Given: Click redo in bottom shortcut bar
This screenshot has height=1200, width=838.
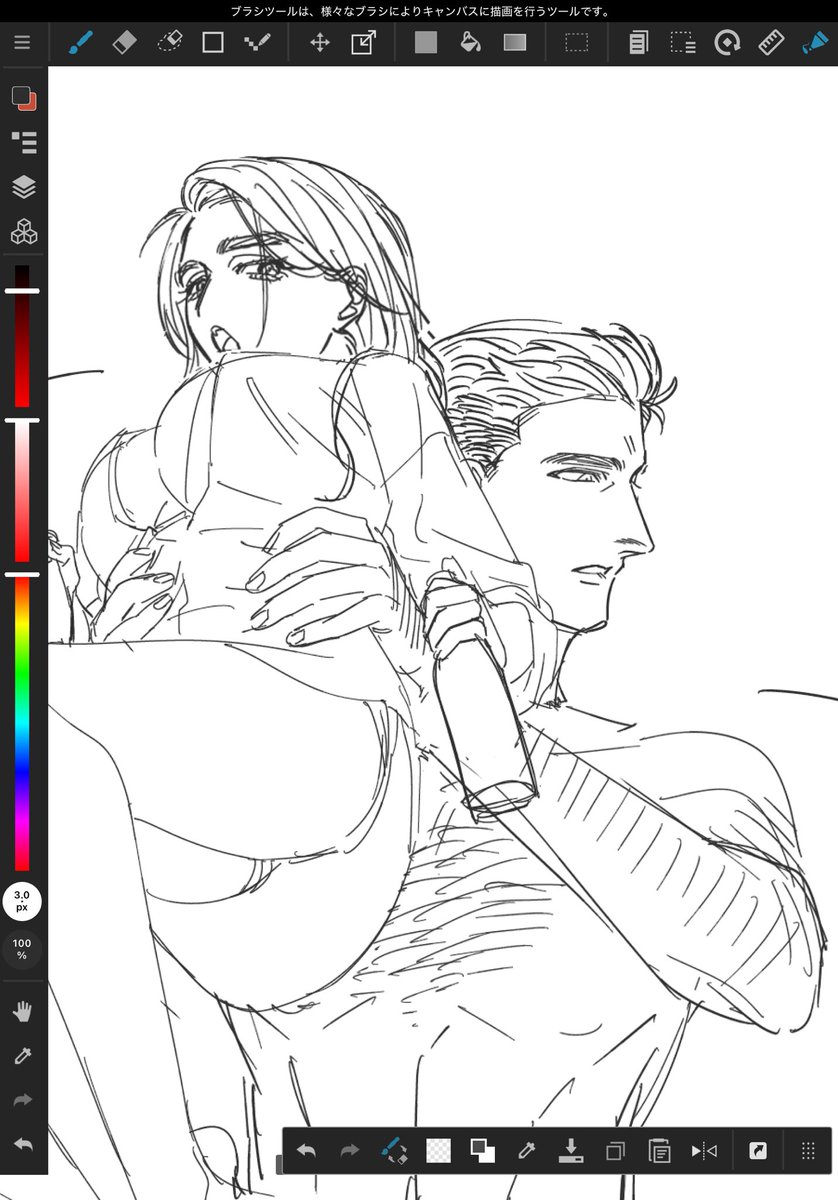Looking at the screenshot, I should 349,1151.
